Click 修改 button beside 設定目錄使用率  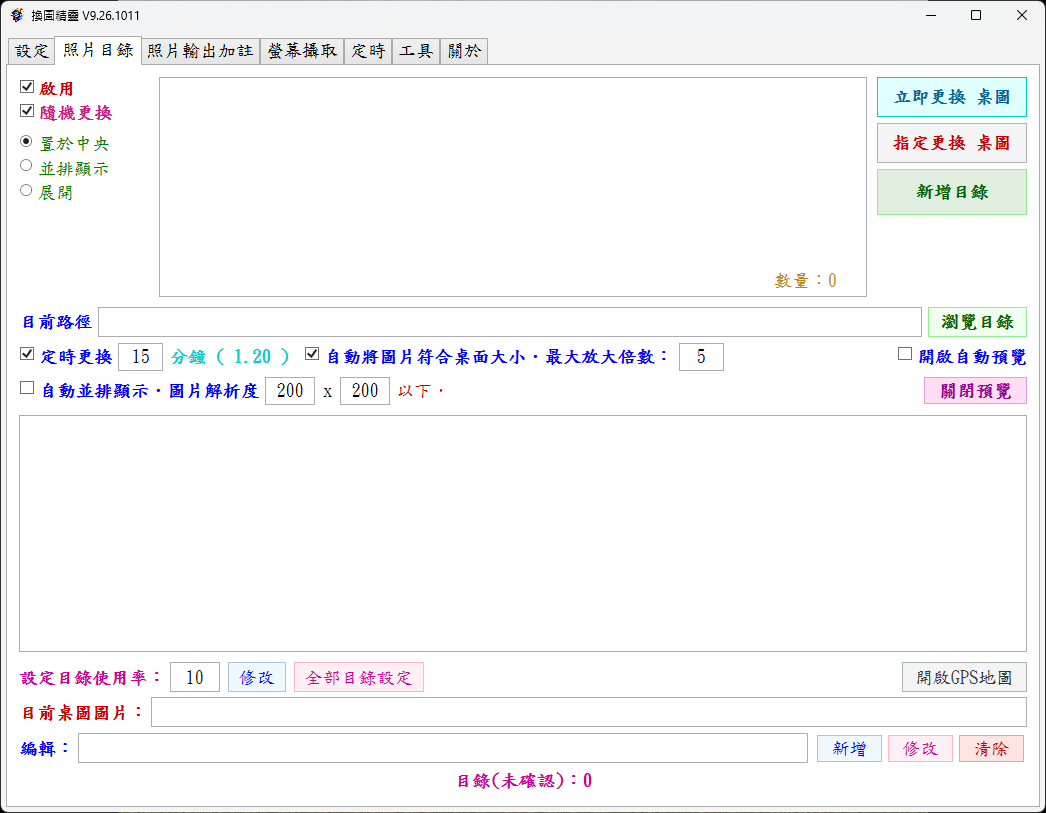[257, 678]
